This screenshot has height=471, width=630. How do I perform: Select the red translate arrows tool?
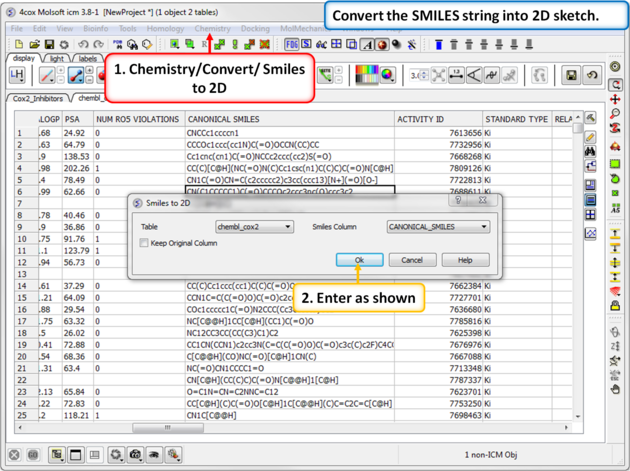(x=616, y=100)
